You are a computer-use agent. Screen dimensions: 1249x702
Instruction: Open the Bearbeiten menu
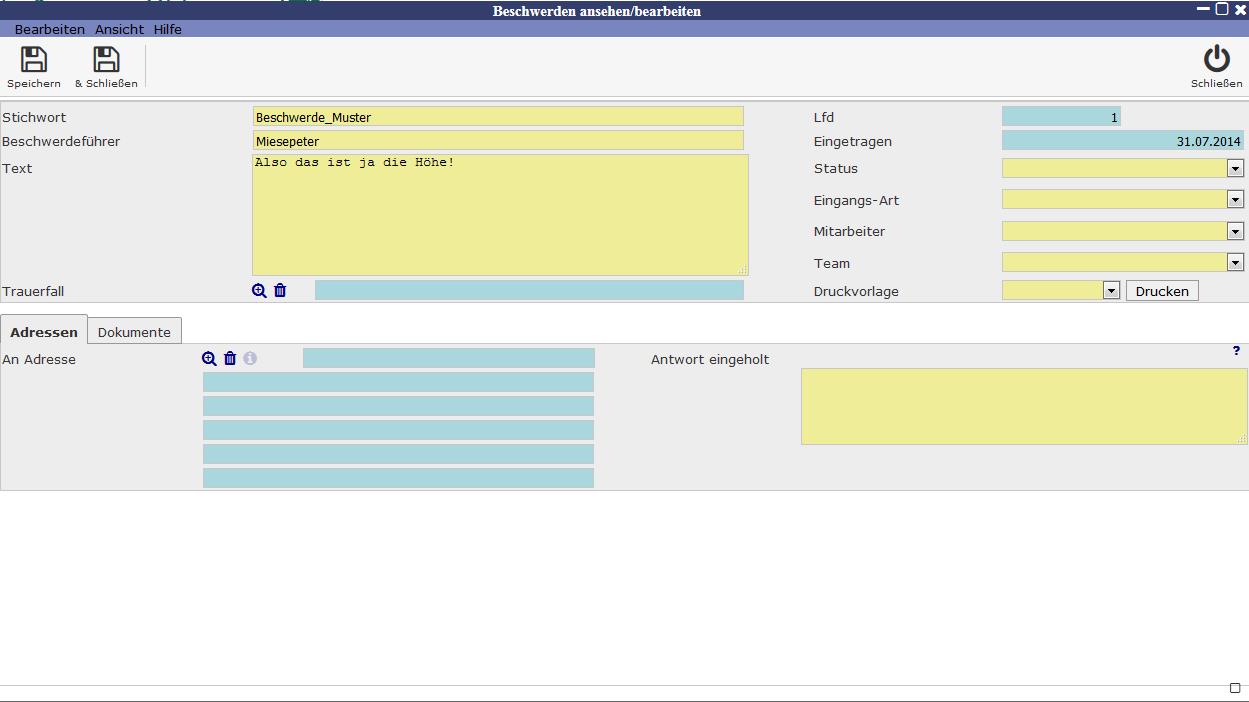pyautogui.click(x=50, y=30)
